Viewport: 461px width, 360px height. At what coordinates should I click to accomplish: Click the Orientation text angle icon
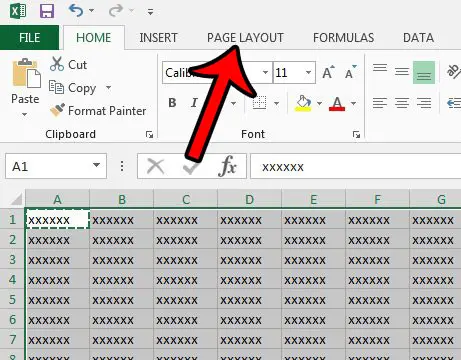[x=454, y=72]
